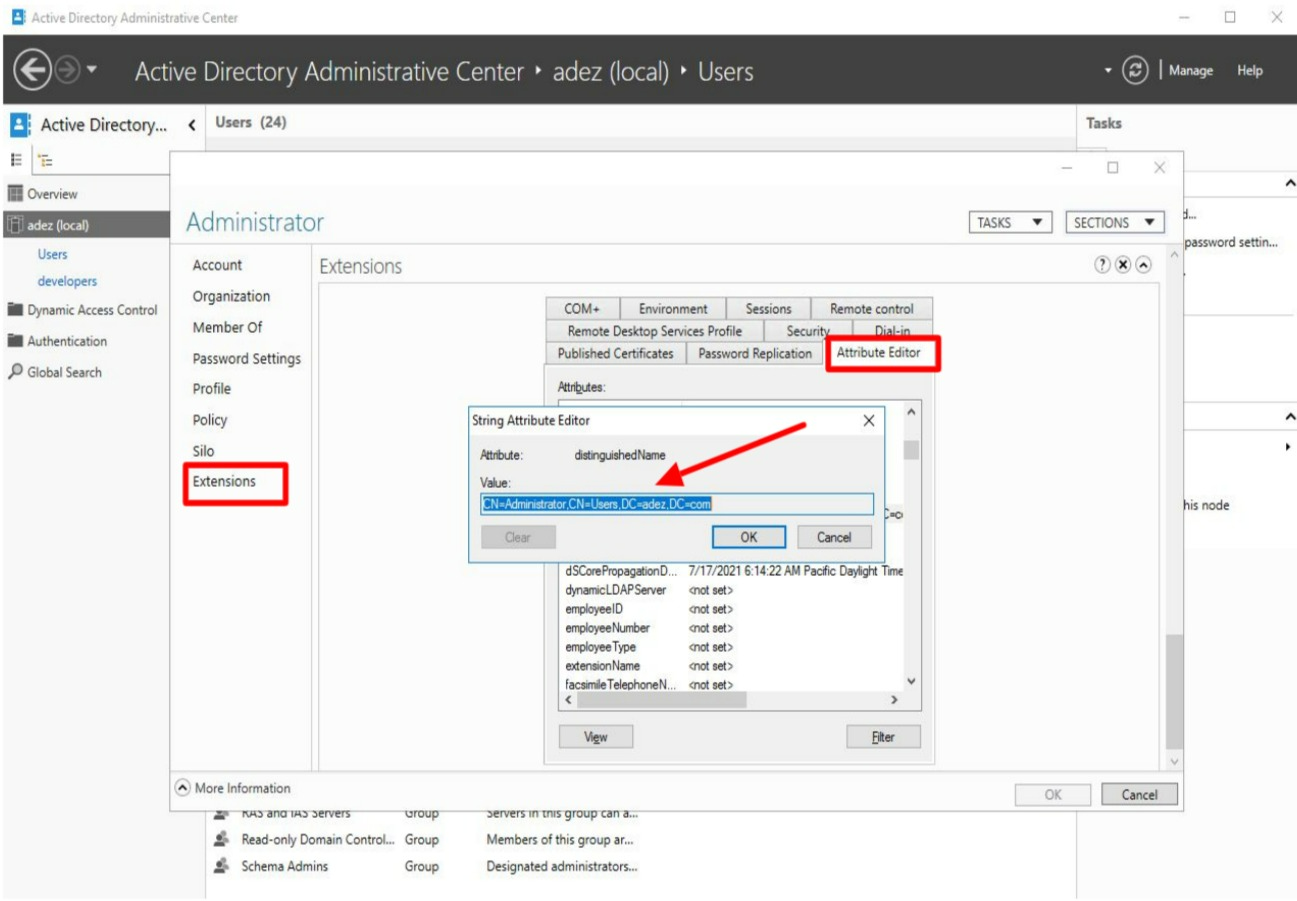This screenshot has width=1297, height=901.
Task: Select Schema Admins group in Users list
Action: pos(640,867)
